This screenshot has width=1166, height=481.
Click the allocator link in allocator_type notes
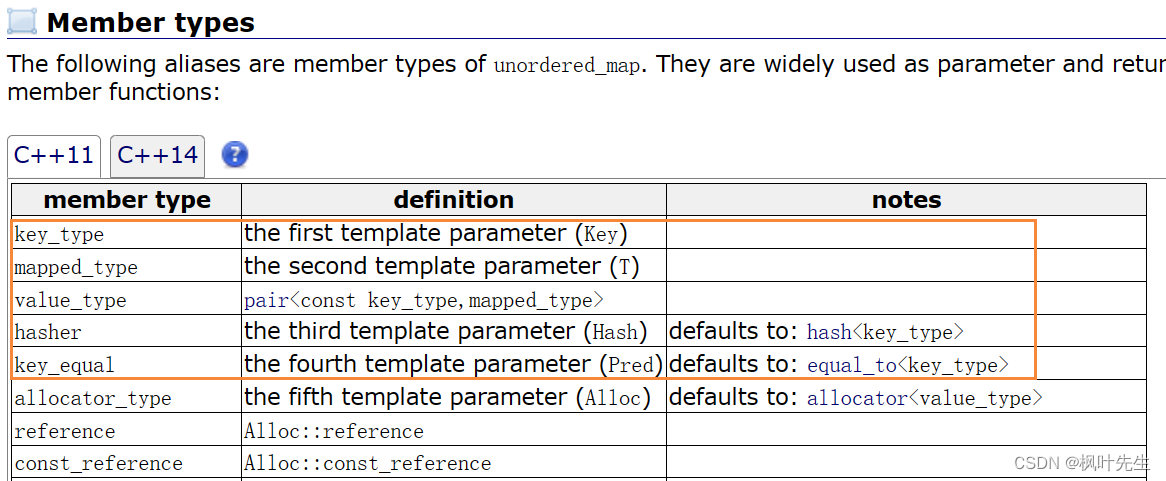pyautogui.click(x=857, y=398)
